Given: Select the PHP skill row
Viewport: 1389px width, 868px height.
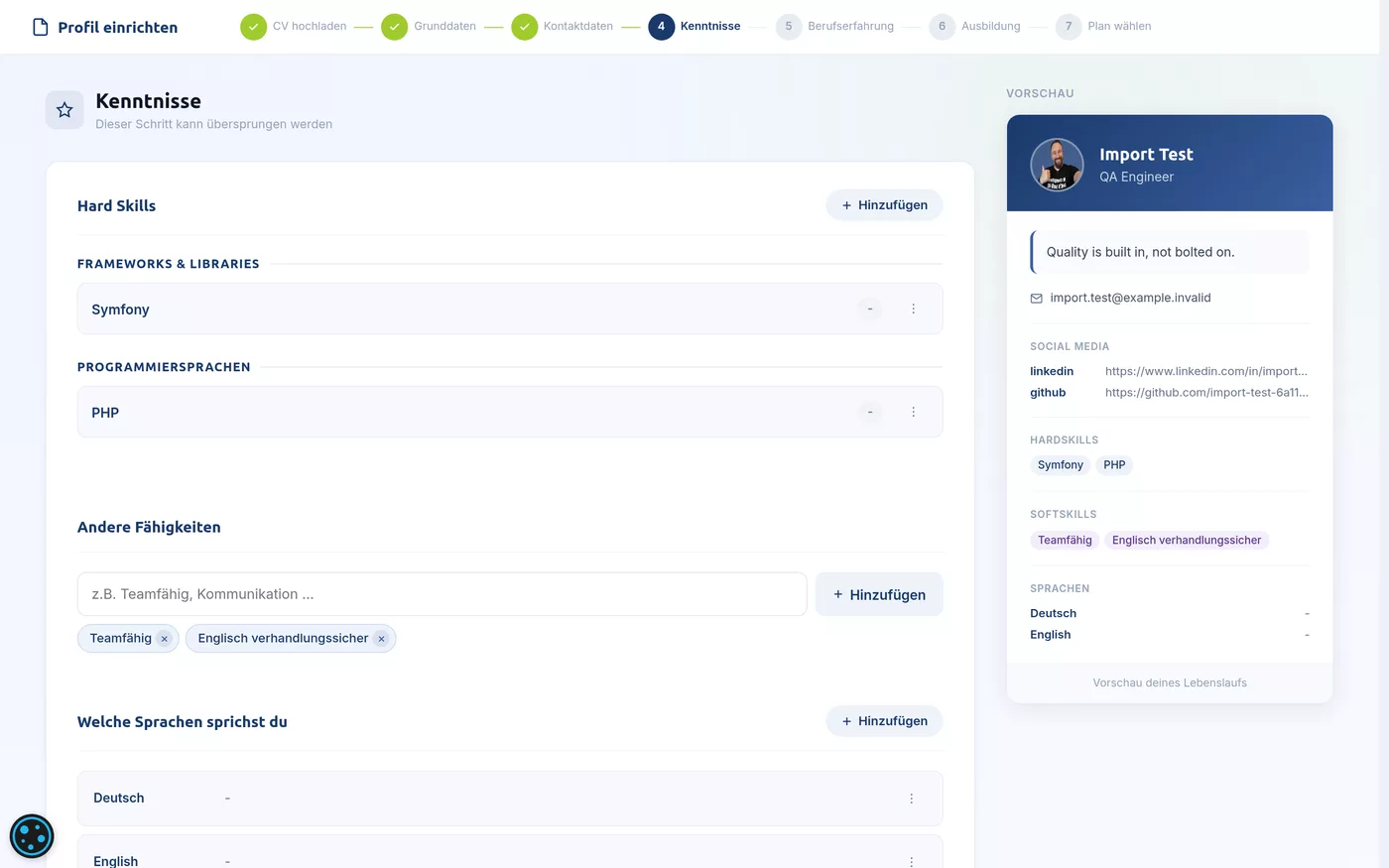Looking at the screenshot, I should [510, 412].
